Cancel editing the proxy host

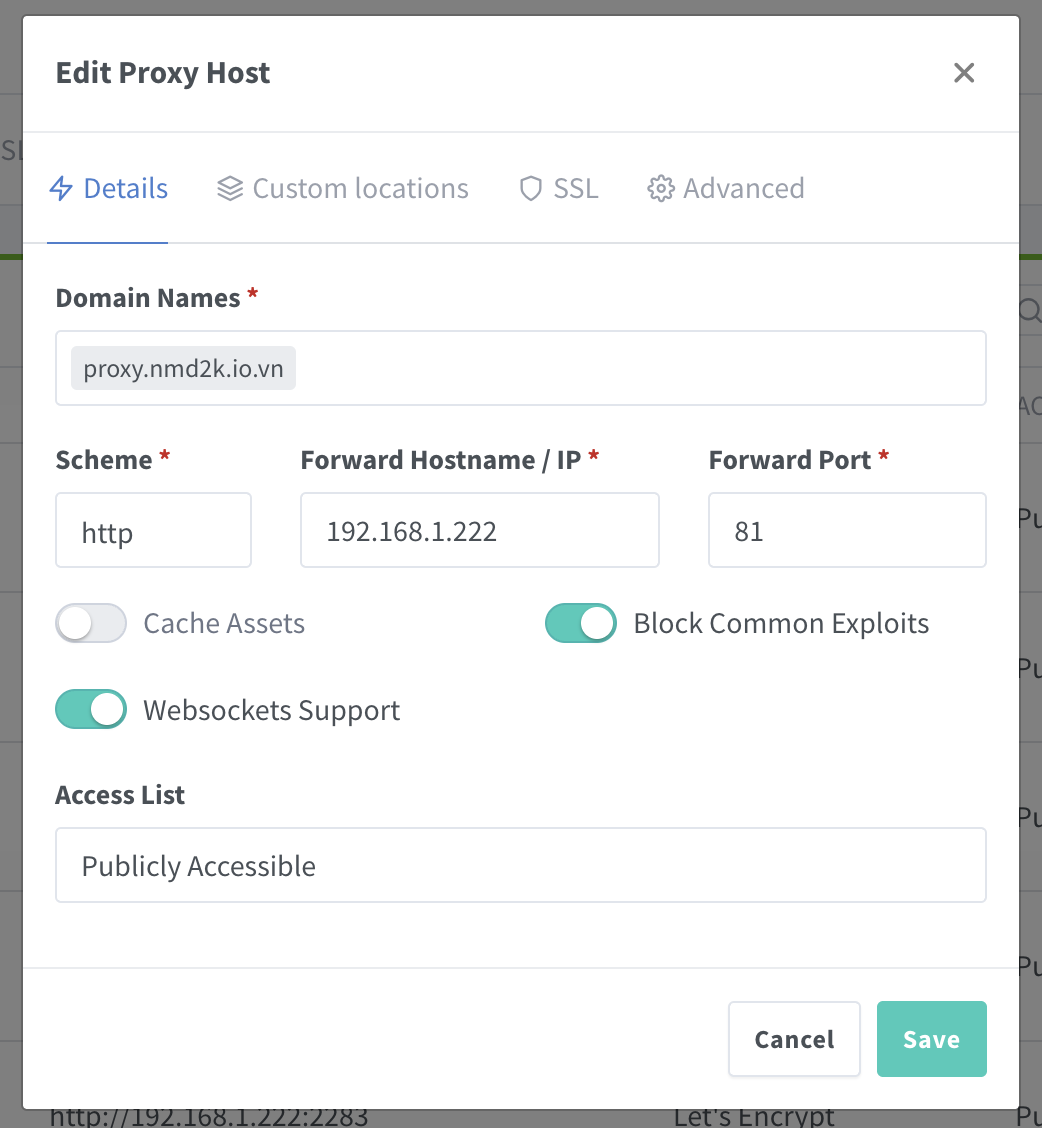pyautogui.click(x=794, y=1039)
